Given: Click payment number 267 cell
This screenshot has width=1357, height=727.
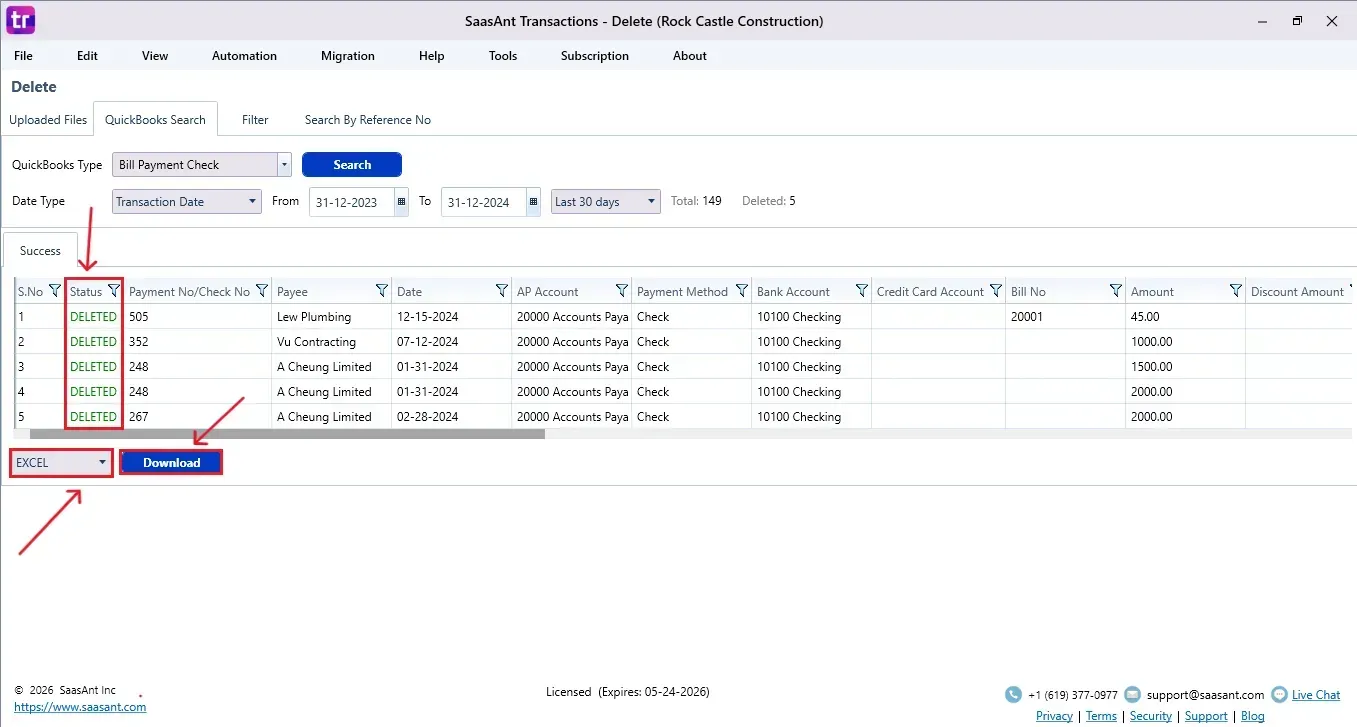Looking at the screenshot, I should point(197,416).
